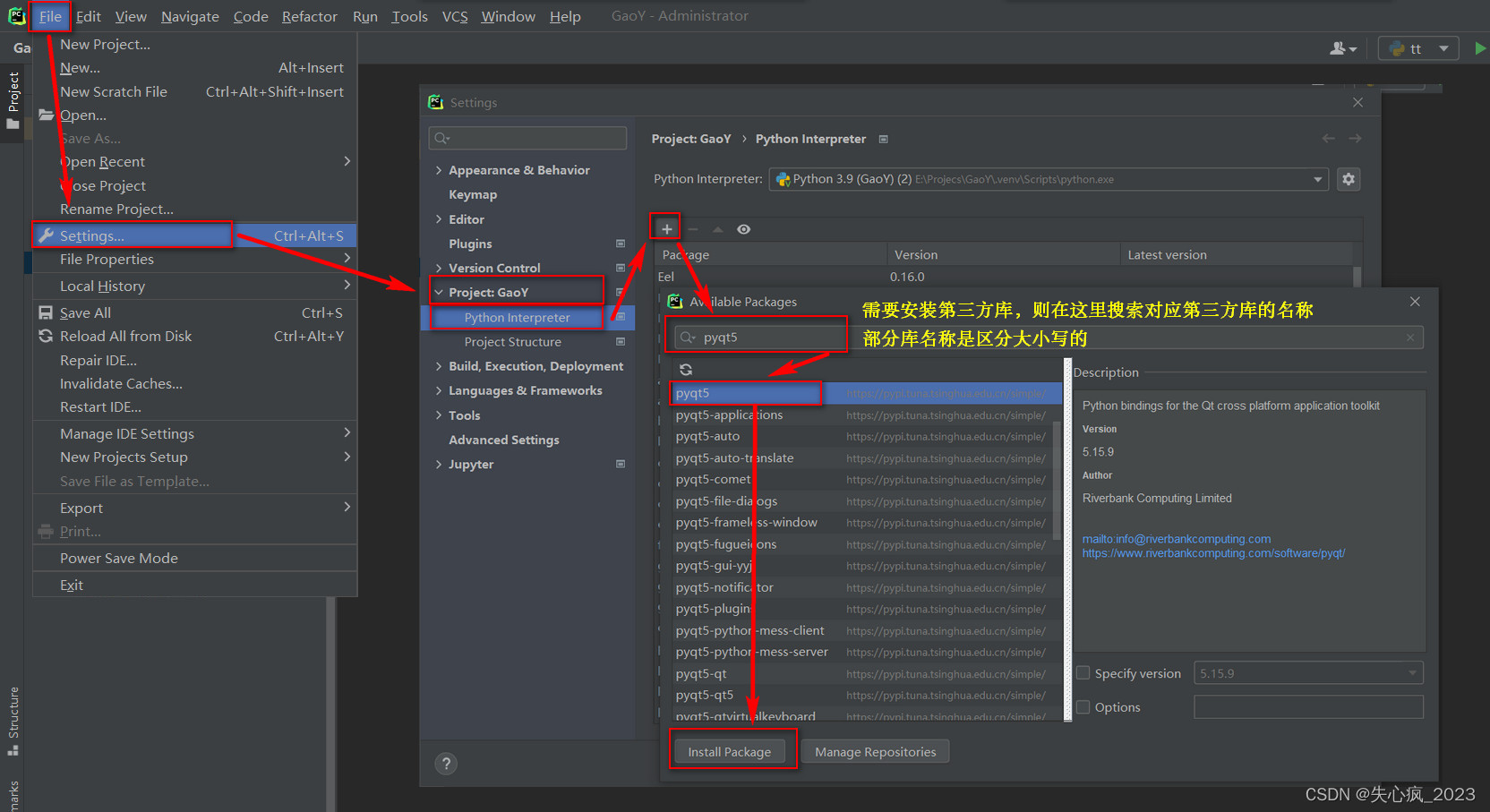
Task: Select the pyqt5-auto package row
Action: (x=865, y=436)
